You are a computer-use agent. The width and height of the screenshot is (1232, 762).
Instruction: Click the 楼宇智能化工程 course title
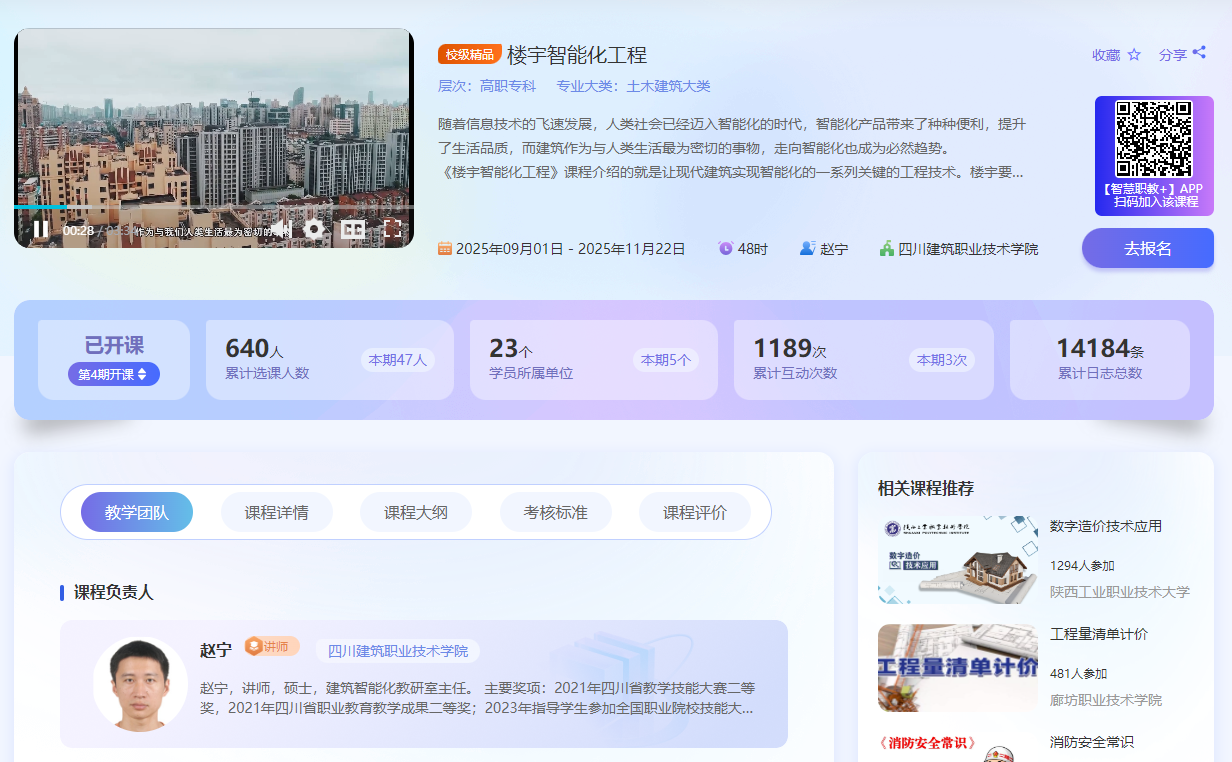point(577,55)
